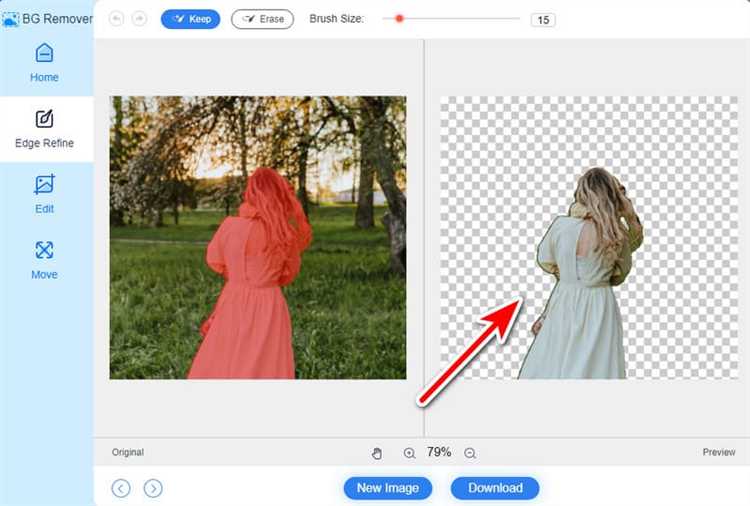Click the Brush Size slider handle

click(x=399, y=19)
